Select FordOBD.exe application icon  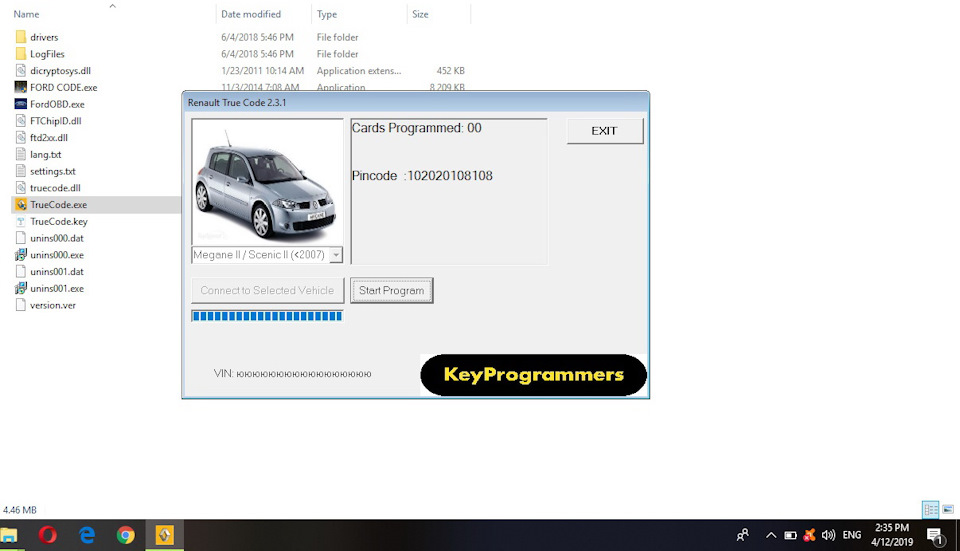click(21, 104)
